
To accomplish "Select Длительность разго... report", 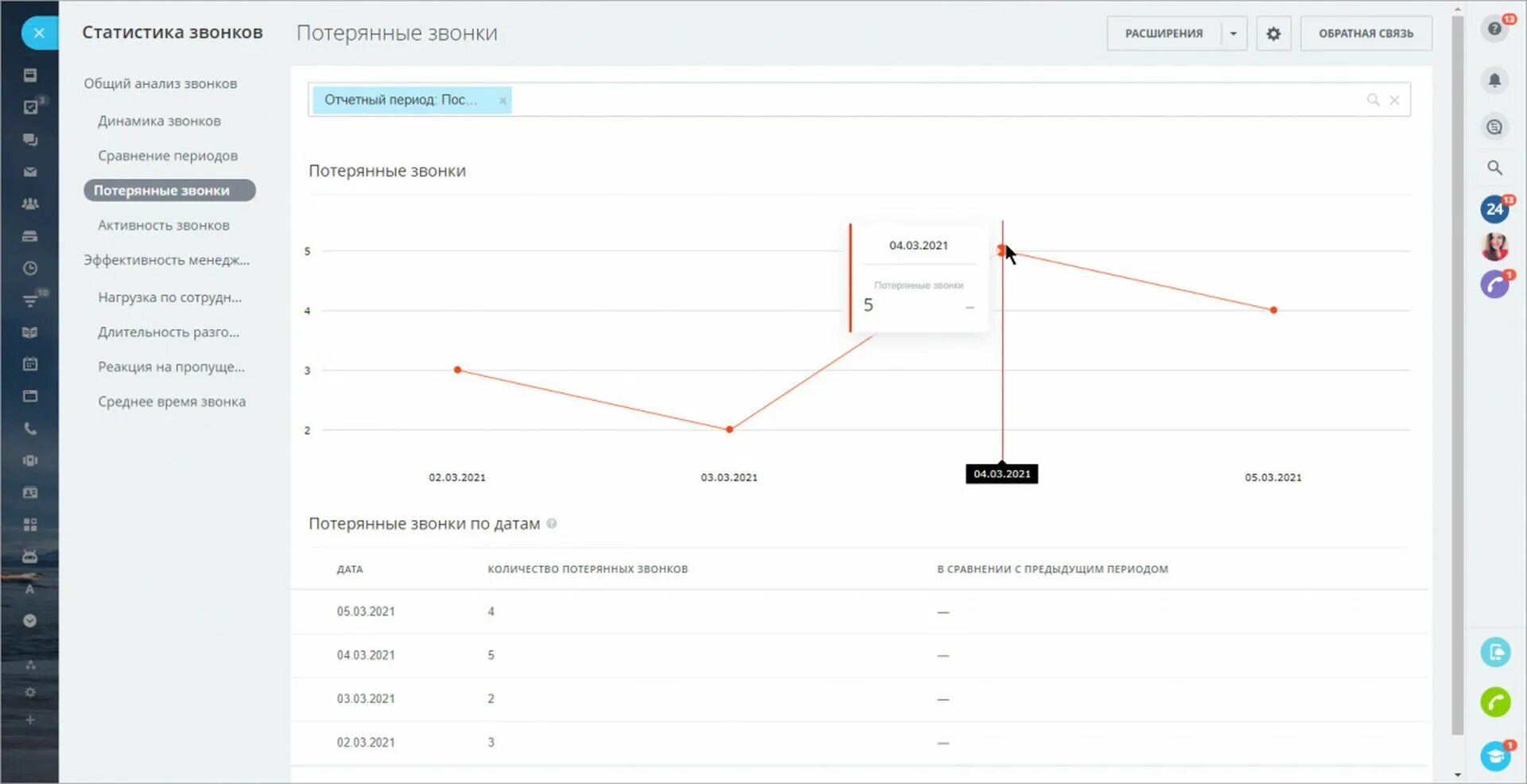I will click(x=169, y=332).
